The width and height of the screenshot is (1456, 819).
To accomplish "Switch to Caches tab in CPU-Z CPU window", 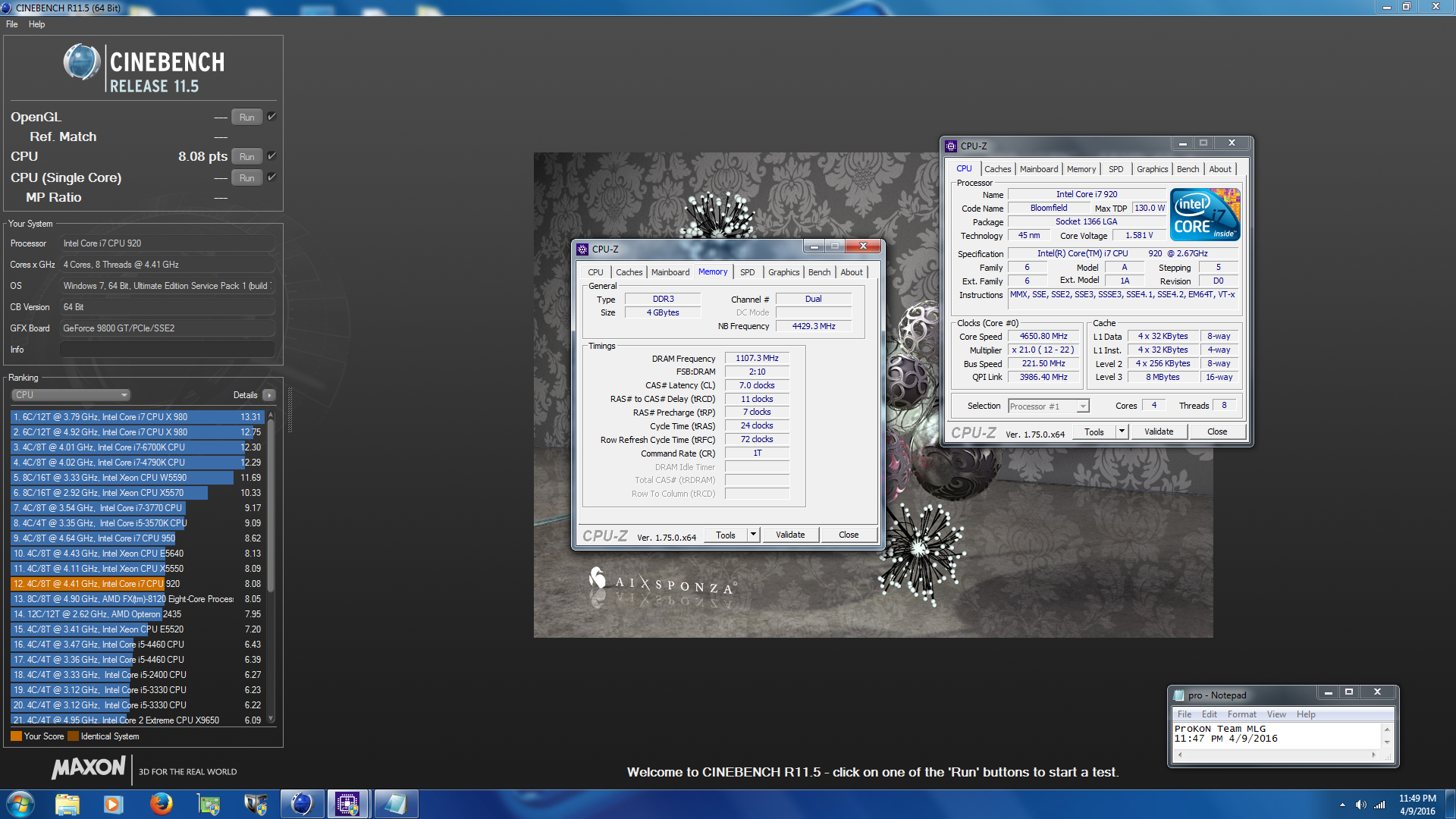I will [997, 169].
